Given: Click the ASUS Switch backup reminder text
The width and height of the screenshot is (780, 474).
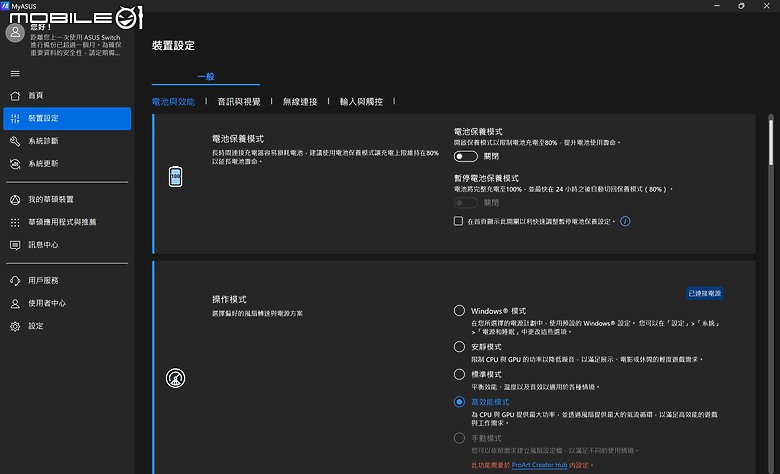Looking at the screenshot, I should (76, 45).
